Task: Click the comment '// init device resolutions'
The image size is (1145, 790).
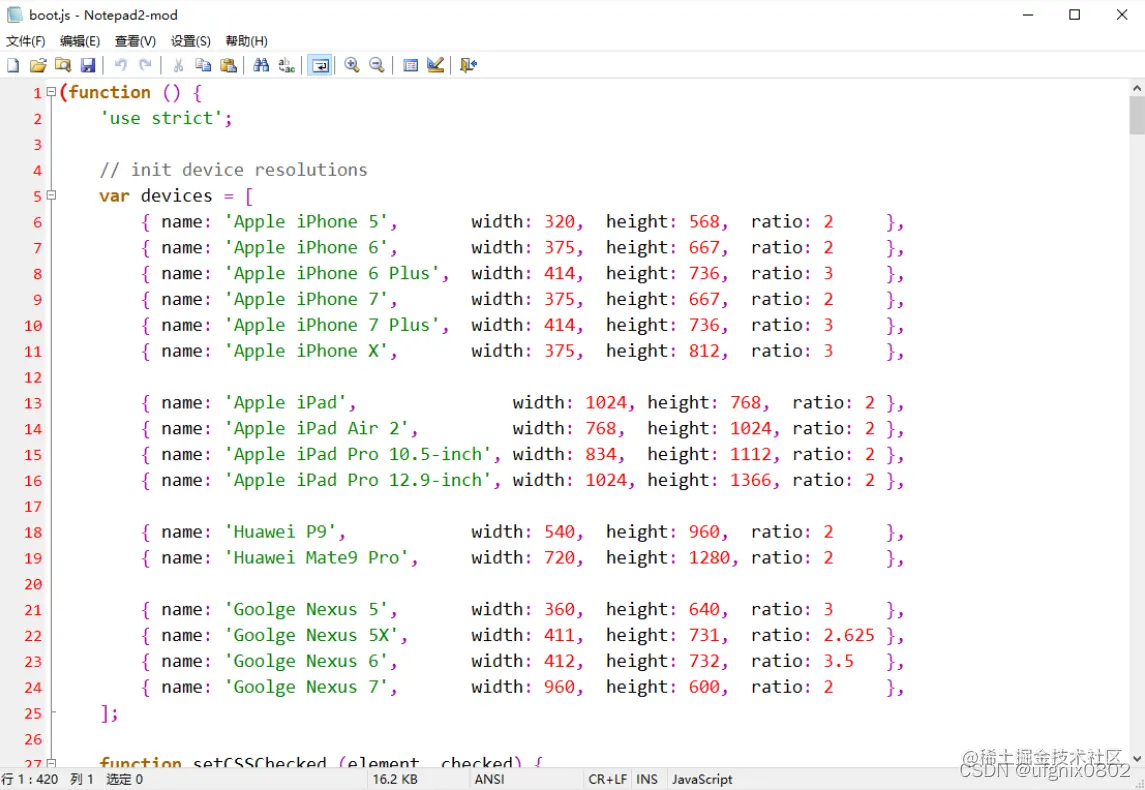Action: pyautogui.click(x=233, y=170)
